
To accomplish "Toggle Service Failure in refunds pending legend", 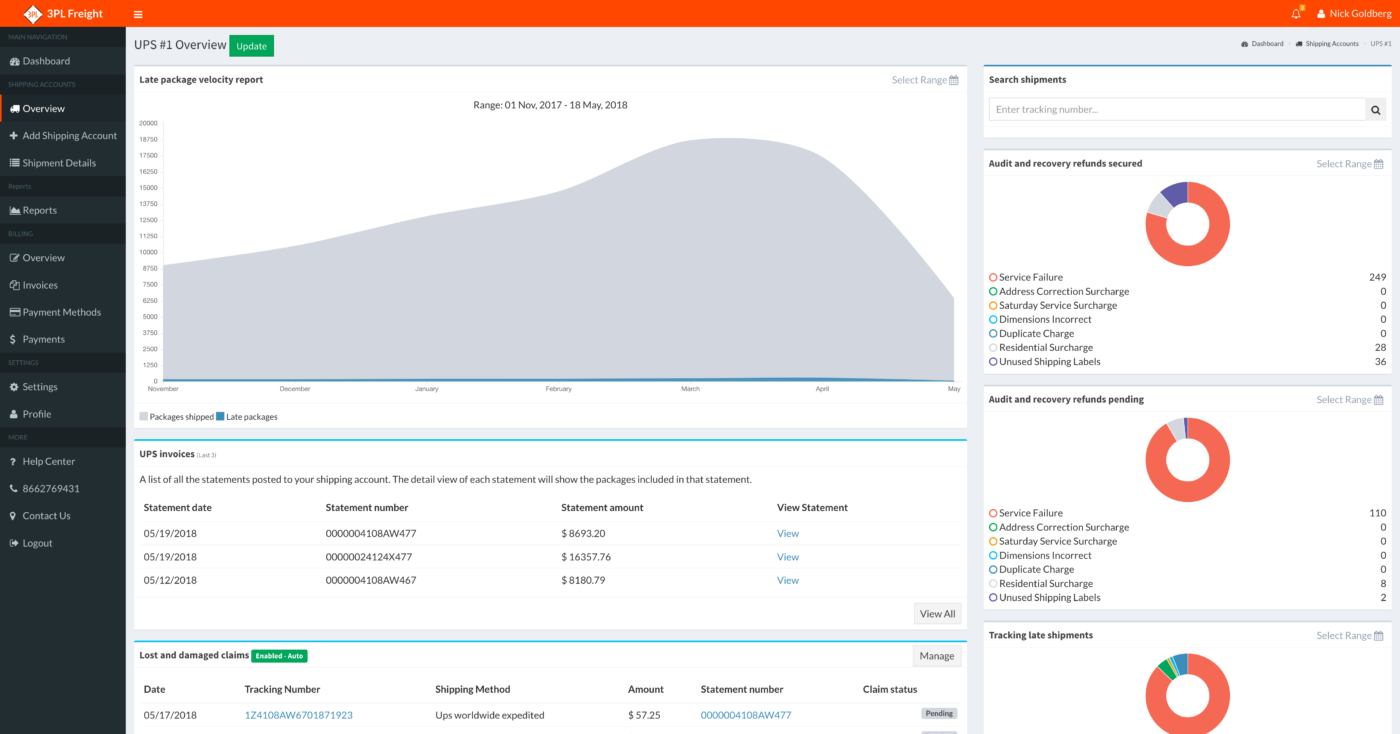I will [1026, 514].
